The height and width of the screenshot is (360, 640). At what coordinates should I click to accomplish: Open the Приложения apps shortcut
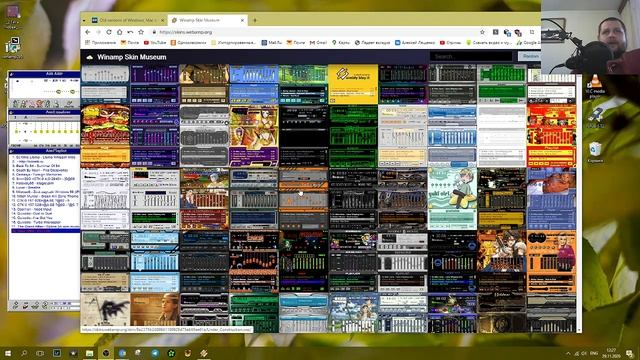point(100,42)
